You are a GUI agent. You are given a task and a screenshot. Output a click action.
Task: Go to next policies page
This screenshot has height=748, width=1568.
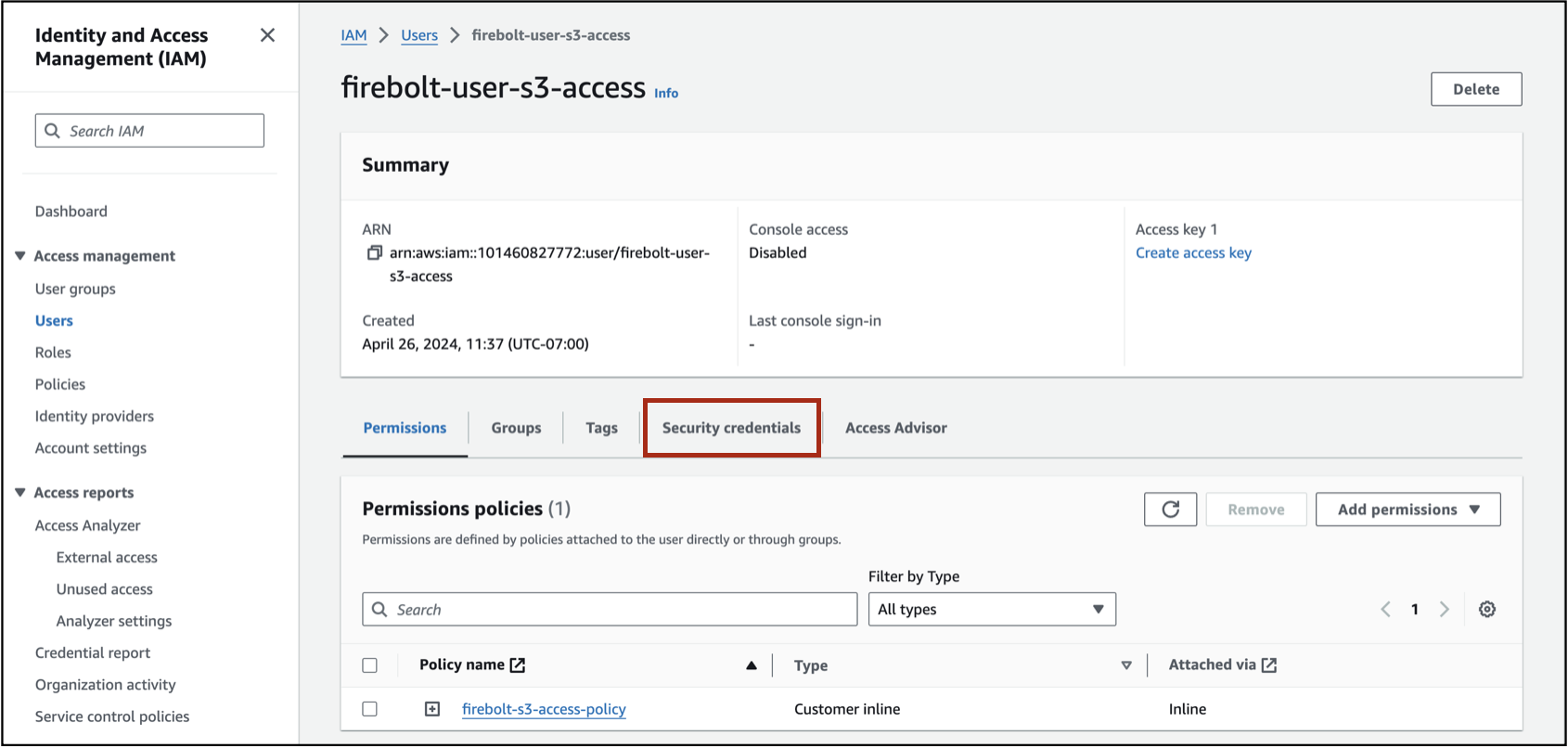1445,610
